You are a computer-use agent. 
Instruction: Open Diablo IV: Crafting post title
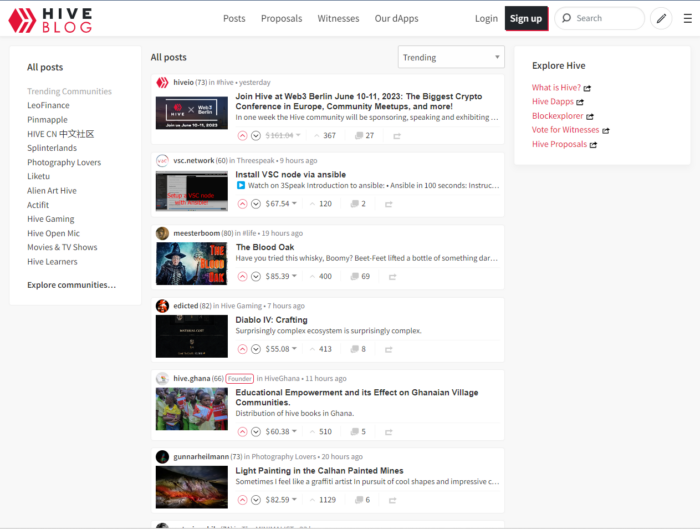(271, 320)
